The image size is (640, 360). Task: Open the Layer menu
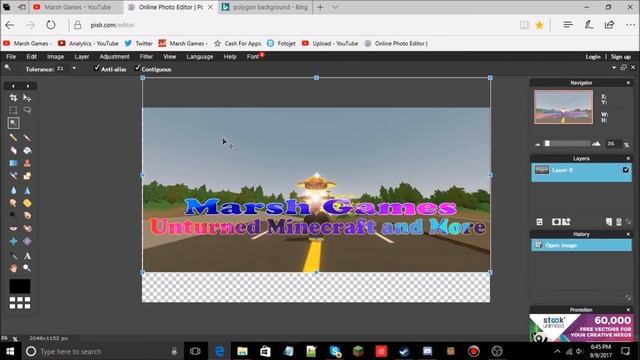[x=82, y=57]
